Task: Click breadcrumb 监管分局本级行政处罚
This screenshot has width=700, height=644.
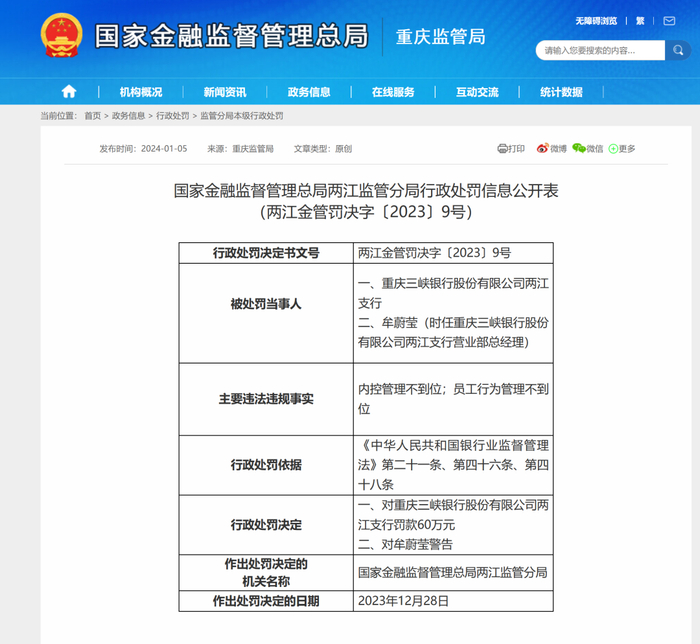Action: coord(242,116)
